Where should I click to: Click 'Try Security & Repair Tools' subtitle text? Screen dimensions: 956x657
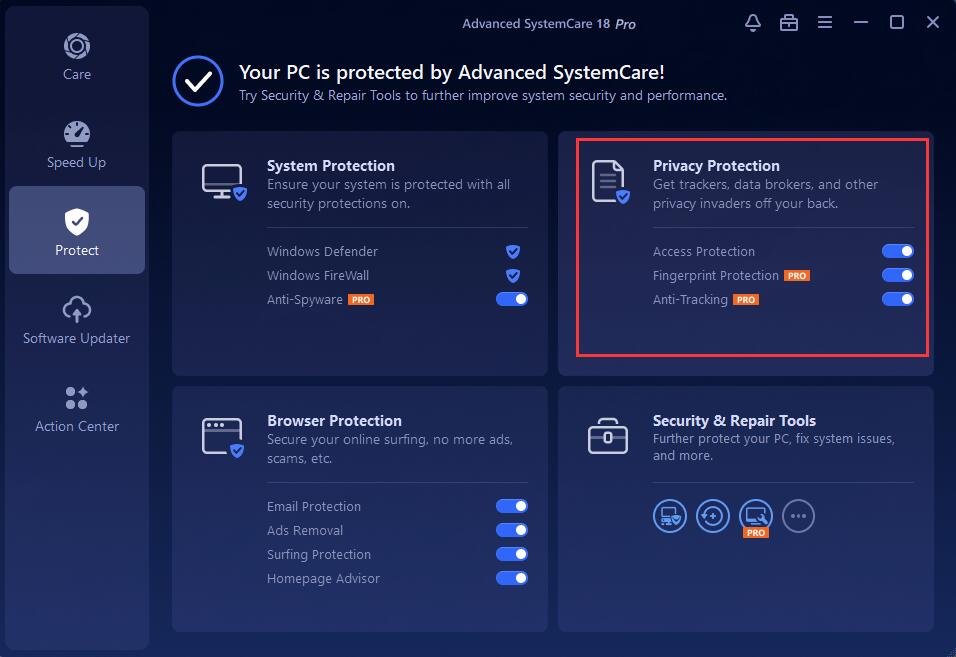click(x=483, y=96)
